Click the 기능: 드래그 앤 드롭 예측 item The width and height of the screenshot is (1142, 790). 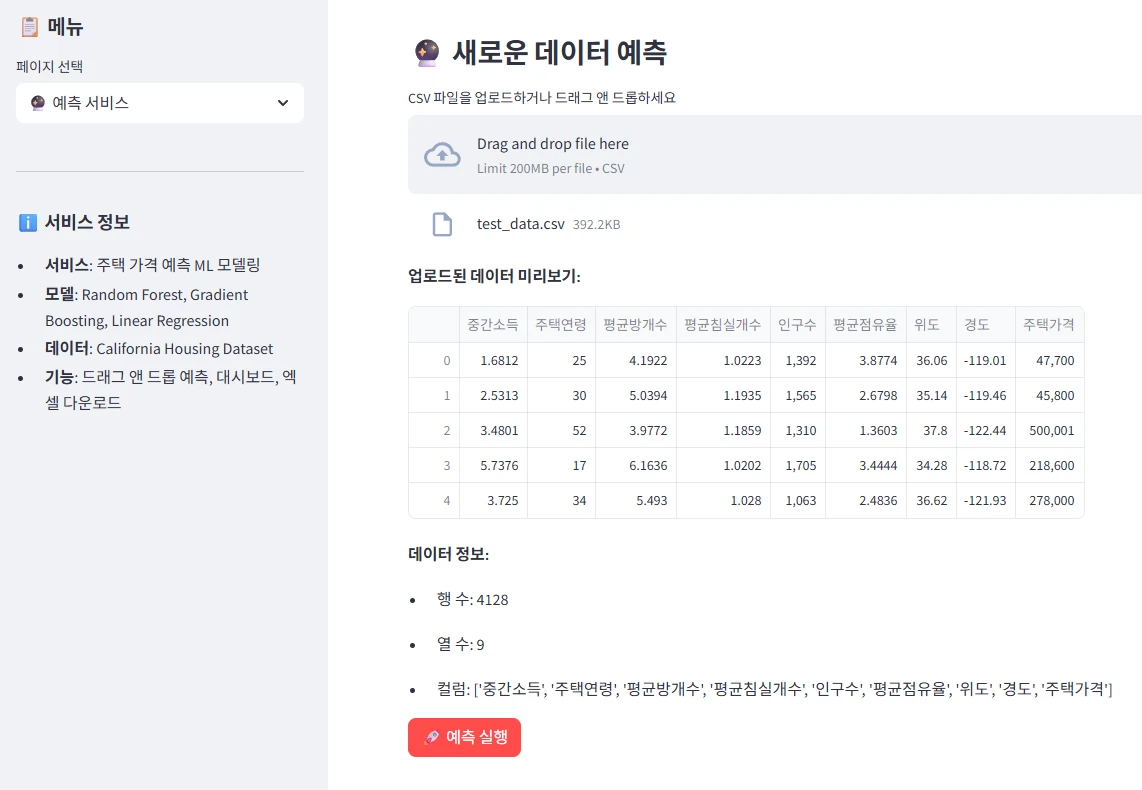click(x=170, y=390)
